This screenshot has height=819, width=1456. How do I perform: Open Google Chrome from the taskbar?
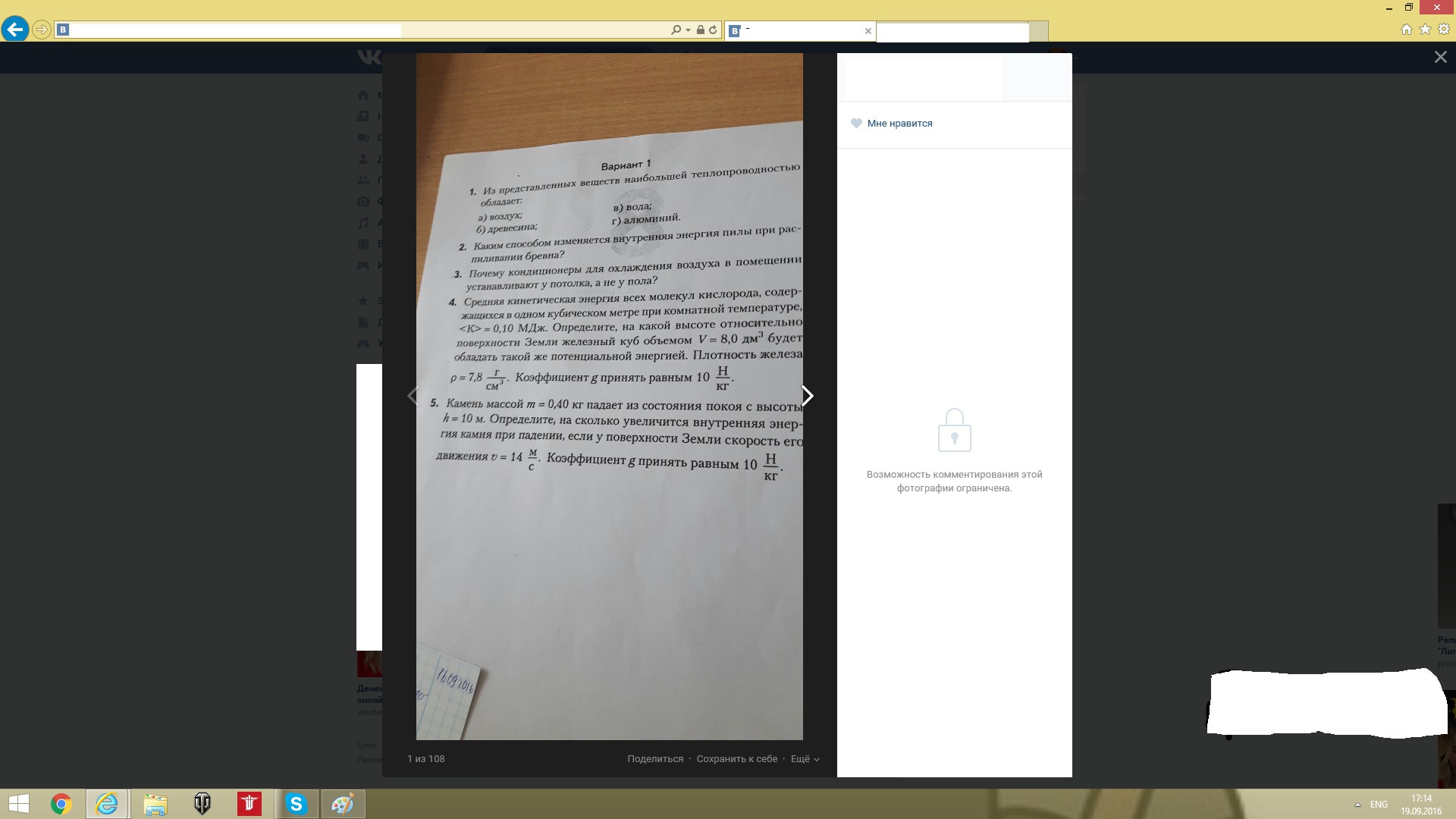pyautogui.click(x=61, y=804)
